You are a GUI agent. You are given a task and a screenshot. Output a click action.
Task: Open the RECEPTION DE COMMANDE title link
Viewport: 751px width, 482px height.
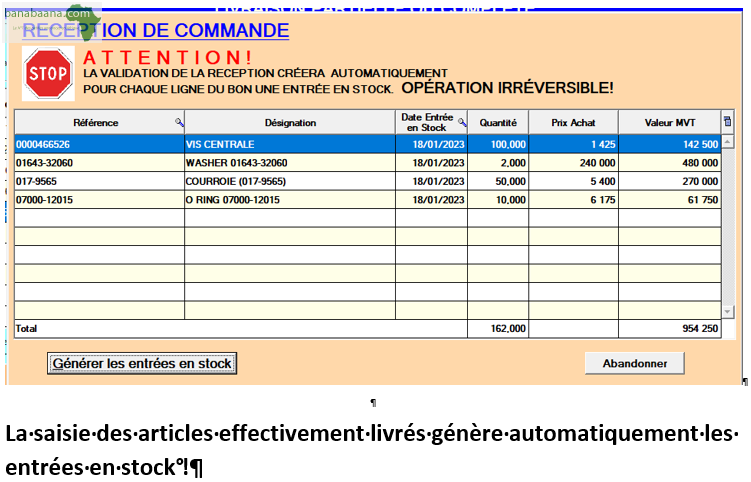[156, 31]
